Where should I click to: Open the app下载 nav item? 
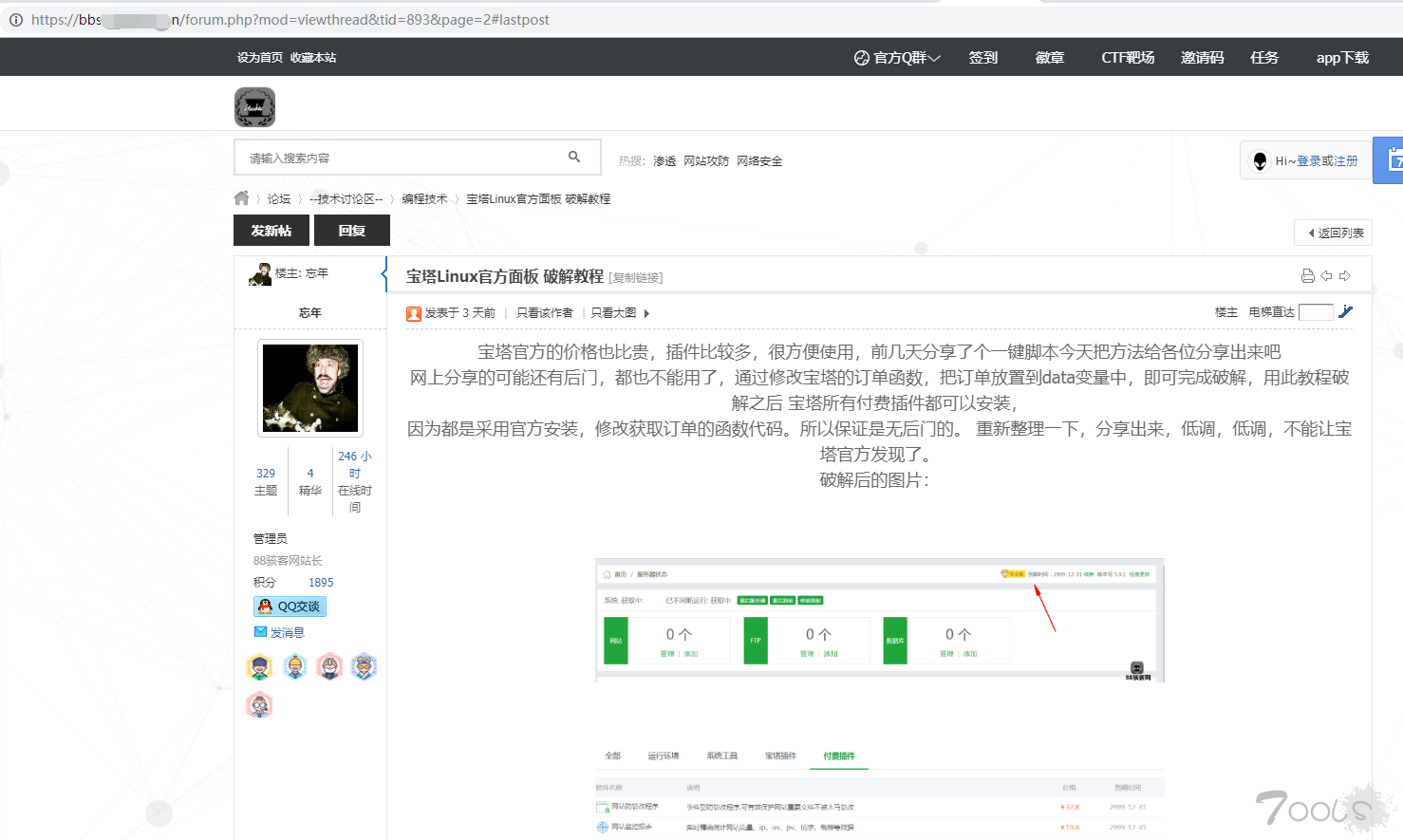[1342, 58]
